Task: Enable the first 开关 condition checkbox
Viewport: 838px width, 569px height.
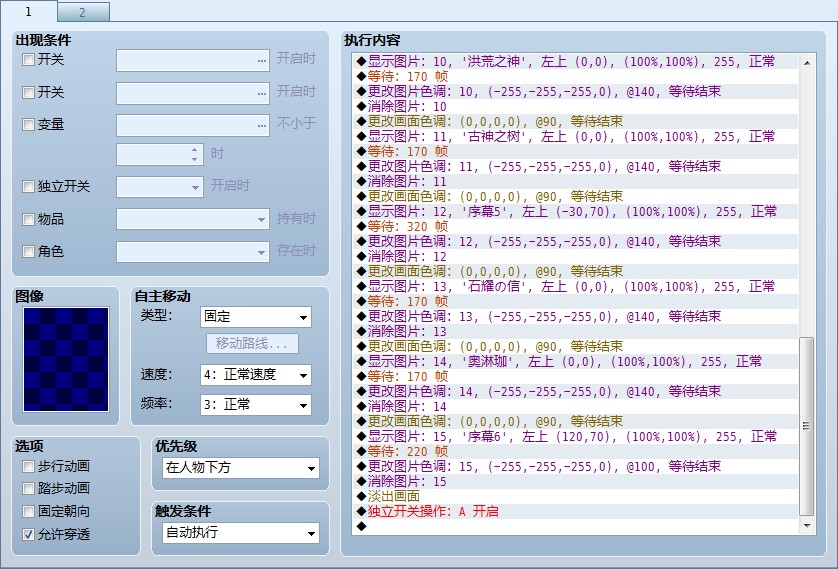Action: [28, 59]
